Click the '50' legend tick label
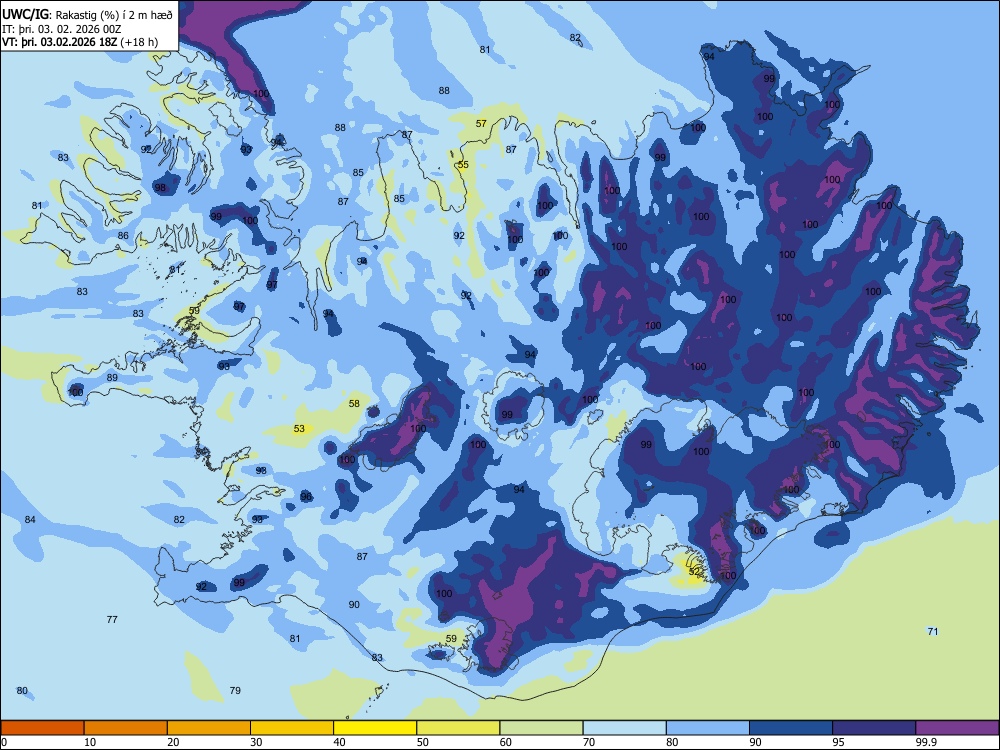Screen dimensions: 1000x750 pyautogui.click(x=422, y=742)
